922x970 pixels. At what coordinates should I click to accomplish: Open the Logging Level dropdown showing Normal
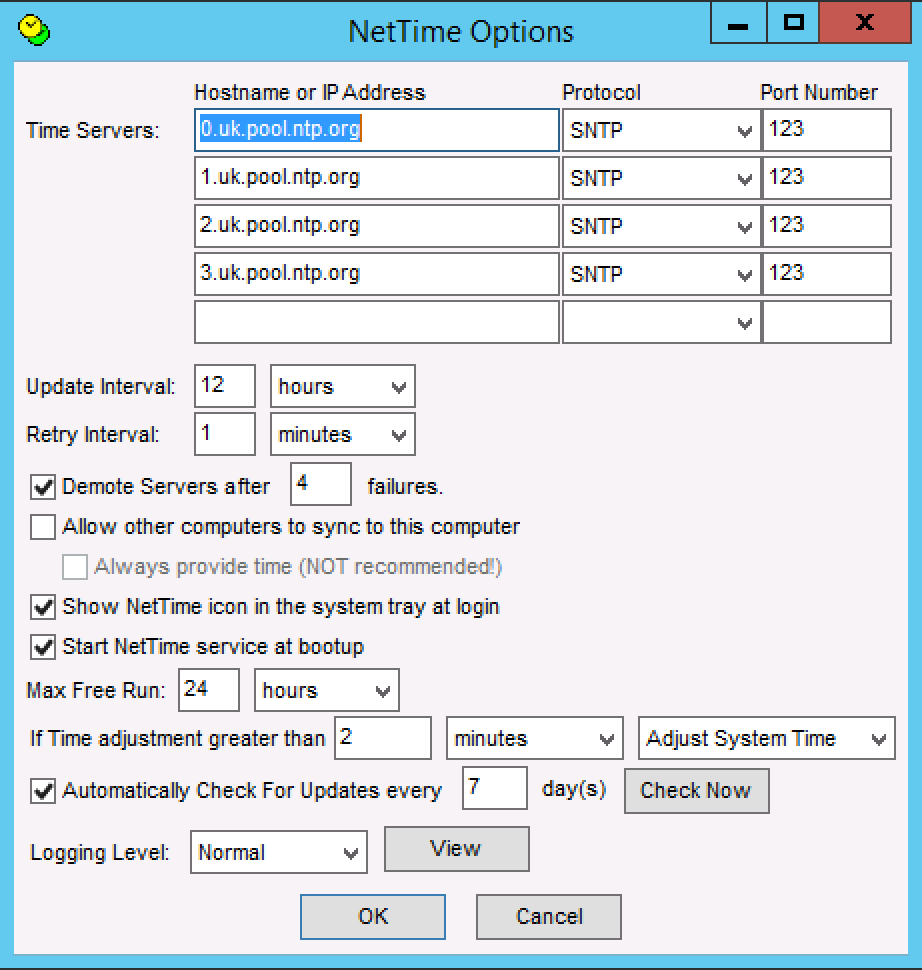352,852
